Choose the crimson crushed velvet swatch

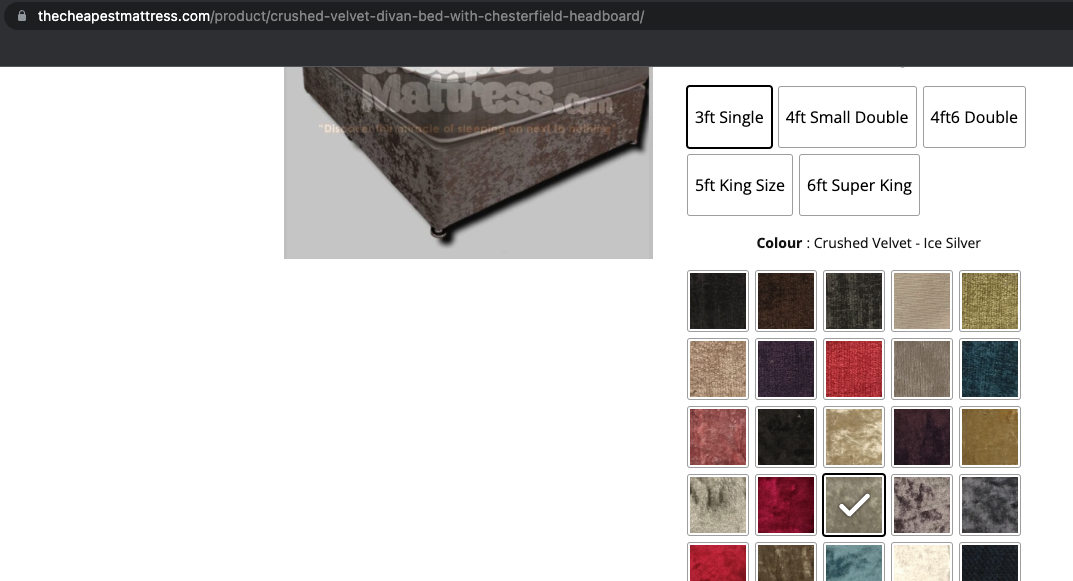[786, 505]
